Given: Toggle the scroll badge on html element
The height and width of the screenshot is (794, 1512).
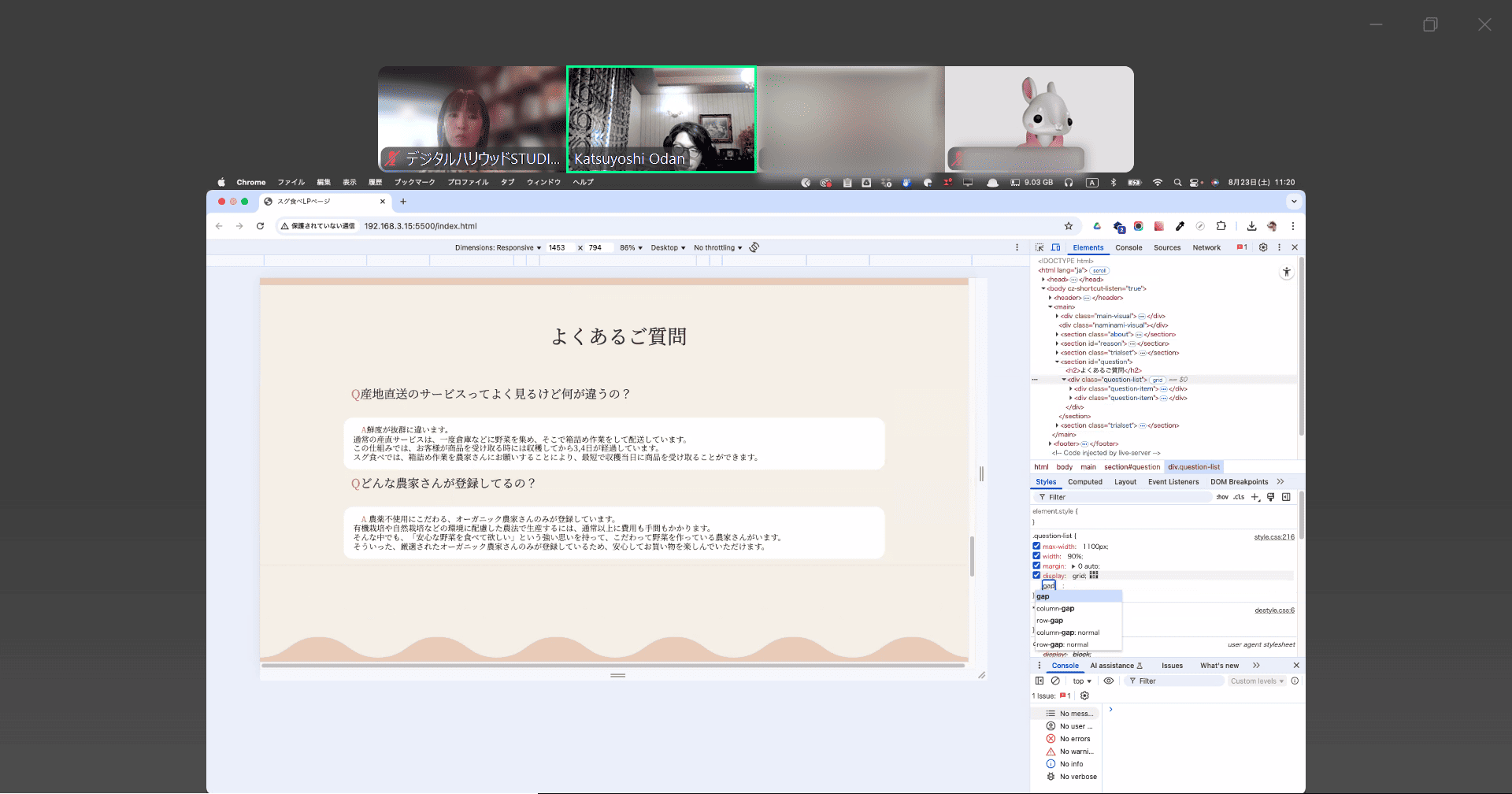Looking at the screenshot, I should 1099,271.
